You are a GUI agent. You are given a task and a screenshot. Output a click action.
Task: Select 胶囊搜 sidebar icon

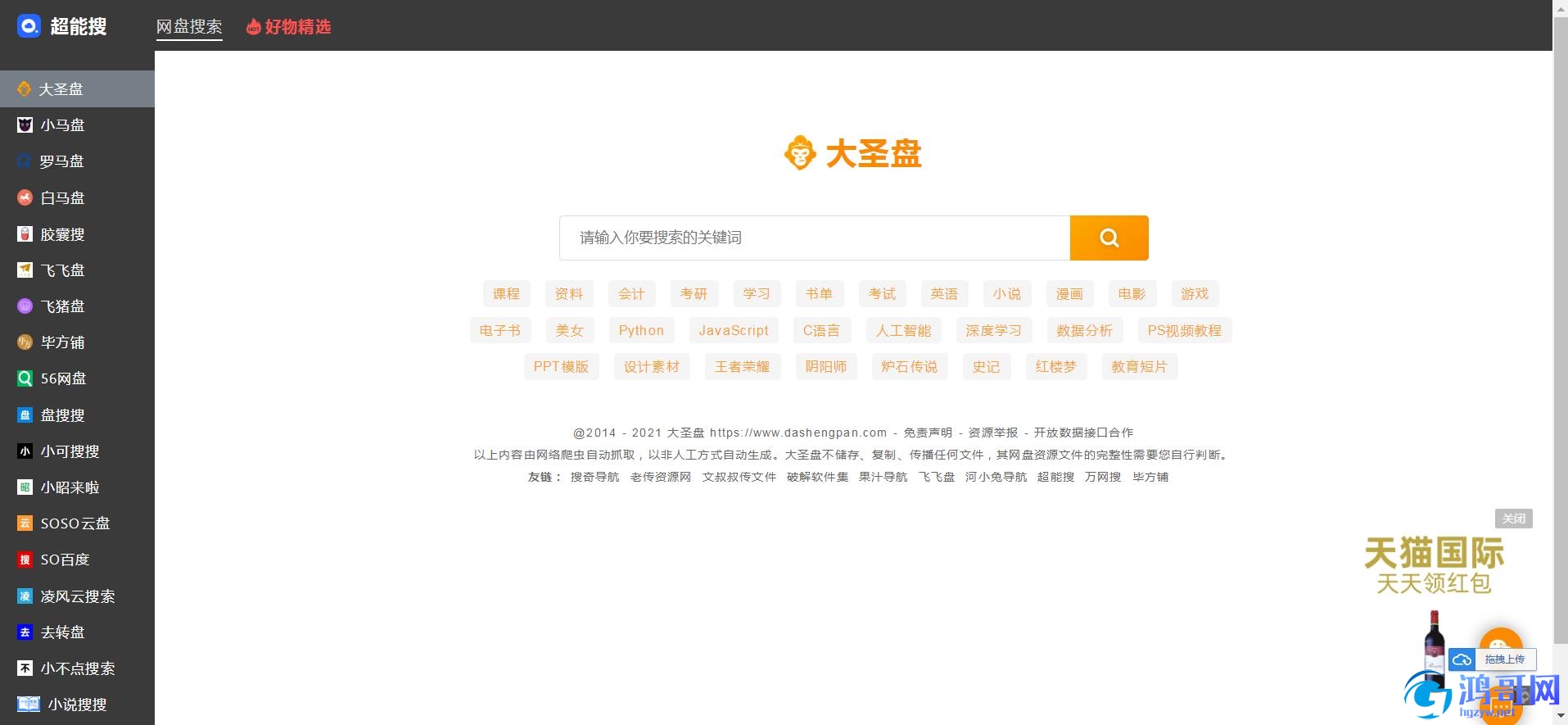[25, 234]
